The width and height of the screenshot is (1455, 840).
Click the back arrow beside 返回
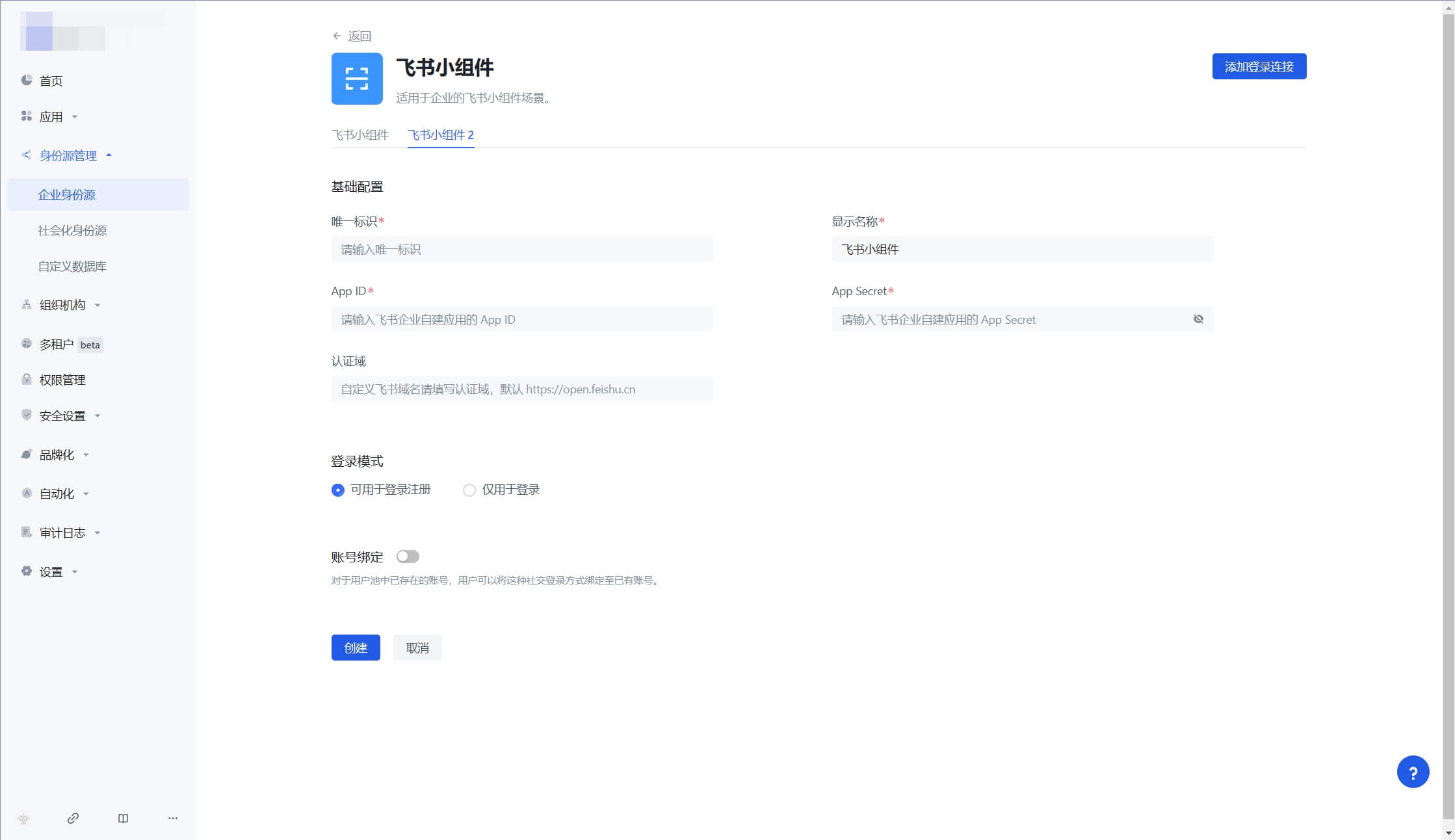pyautogui.click(x=337, y=36)
